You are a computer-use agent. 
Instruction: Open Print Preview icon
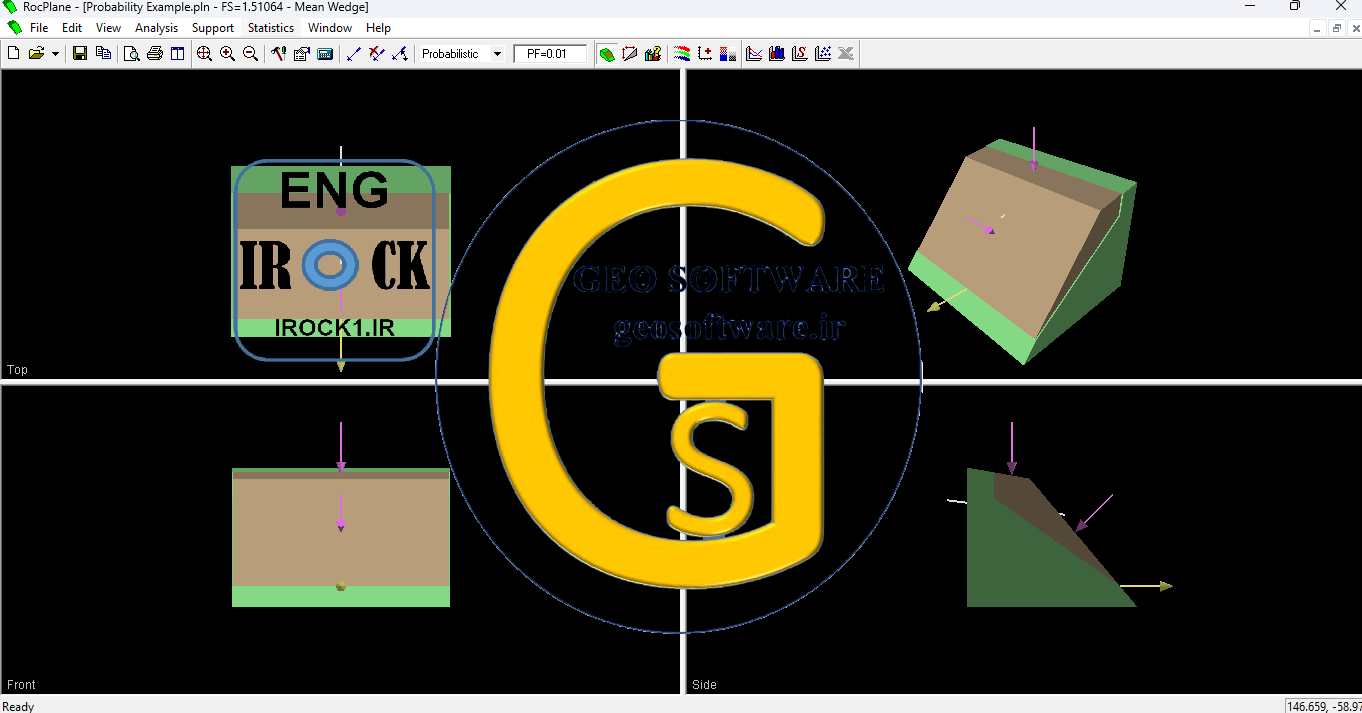tap(131, 53)
